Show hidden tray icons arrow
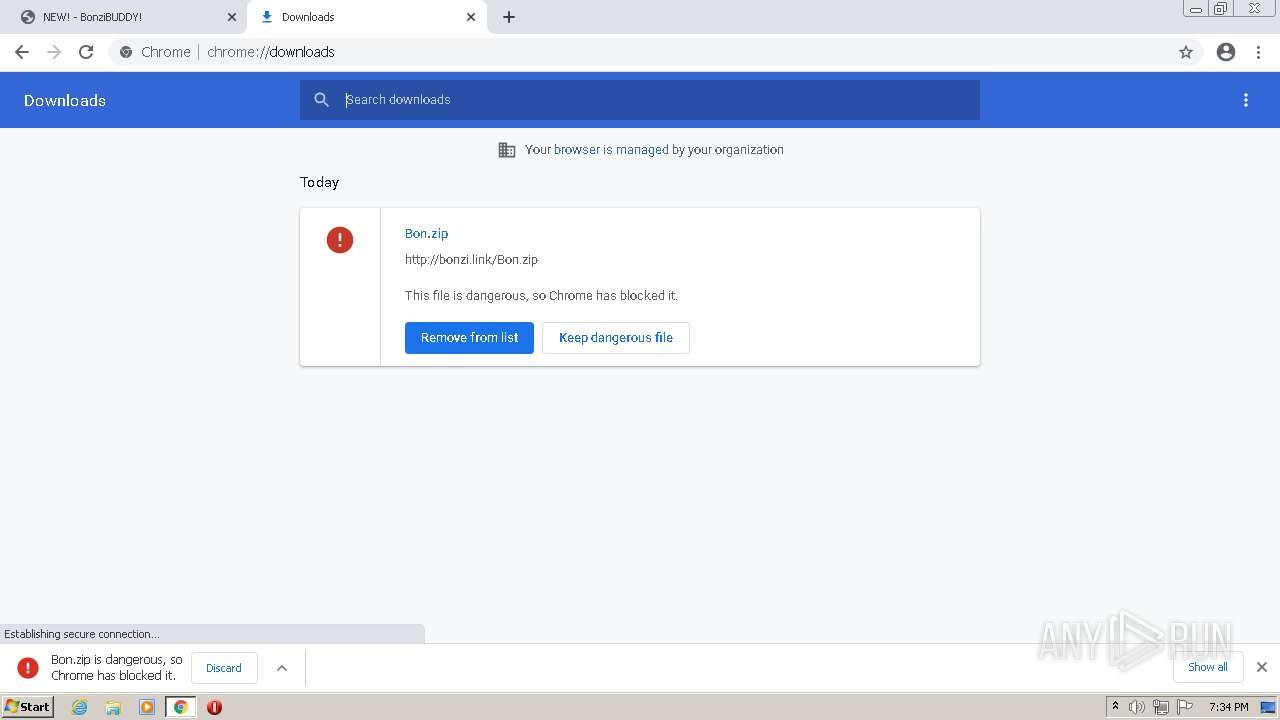The width and height of the screenshot is (1280, 720). tap(1115, 706)
